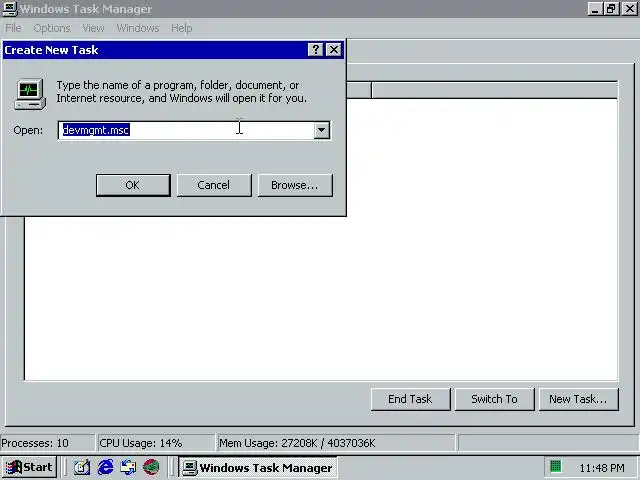The height and width of the screenshot is (480, 640).
Task: Click the Mem Usage status bar entry
Action: [x=336, y=443]
